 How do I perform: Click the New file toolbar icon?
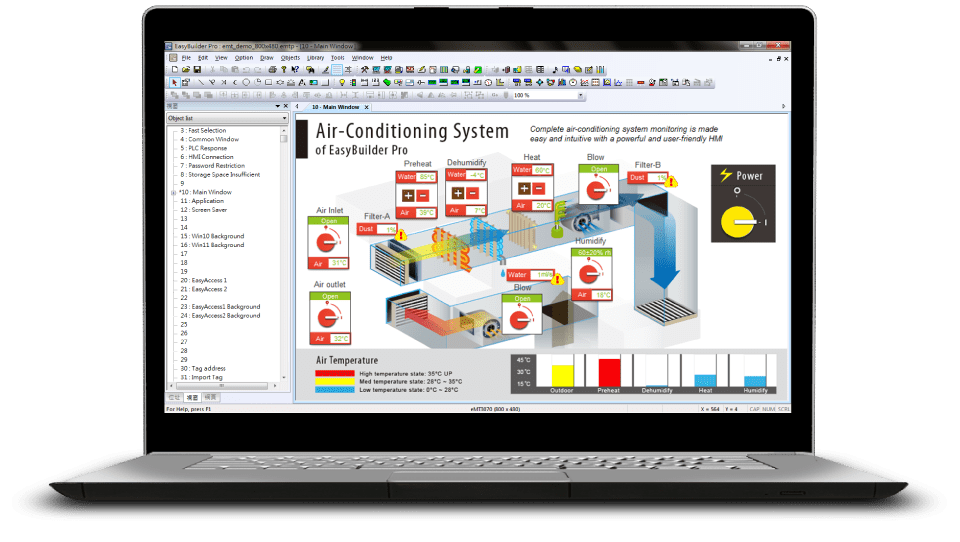pyautogui.click(x=175, y=69)
